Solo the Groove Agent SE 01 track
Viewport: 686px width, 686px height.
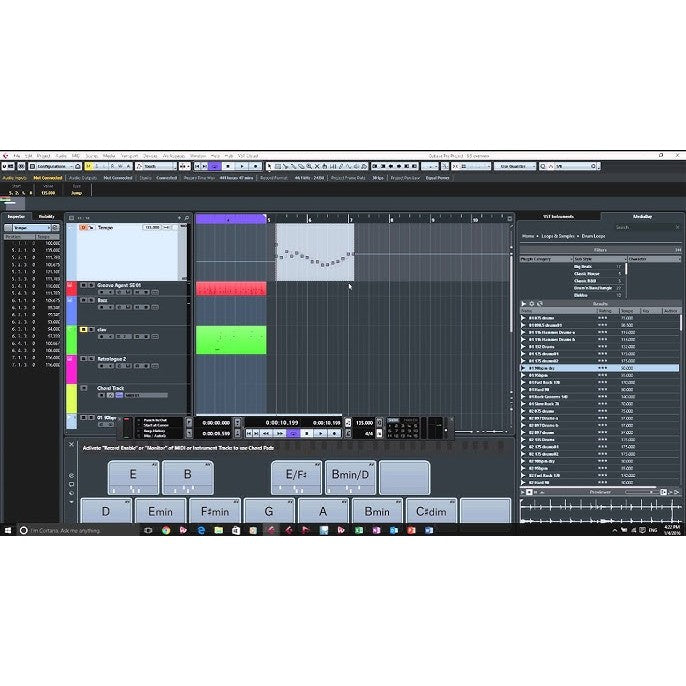pos(91,285)
